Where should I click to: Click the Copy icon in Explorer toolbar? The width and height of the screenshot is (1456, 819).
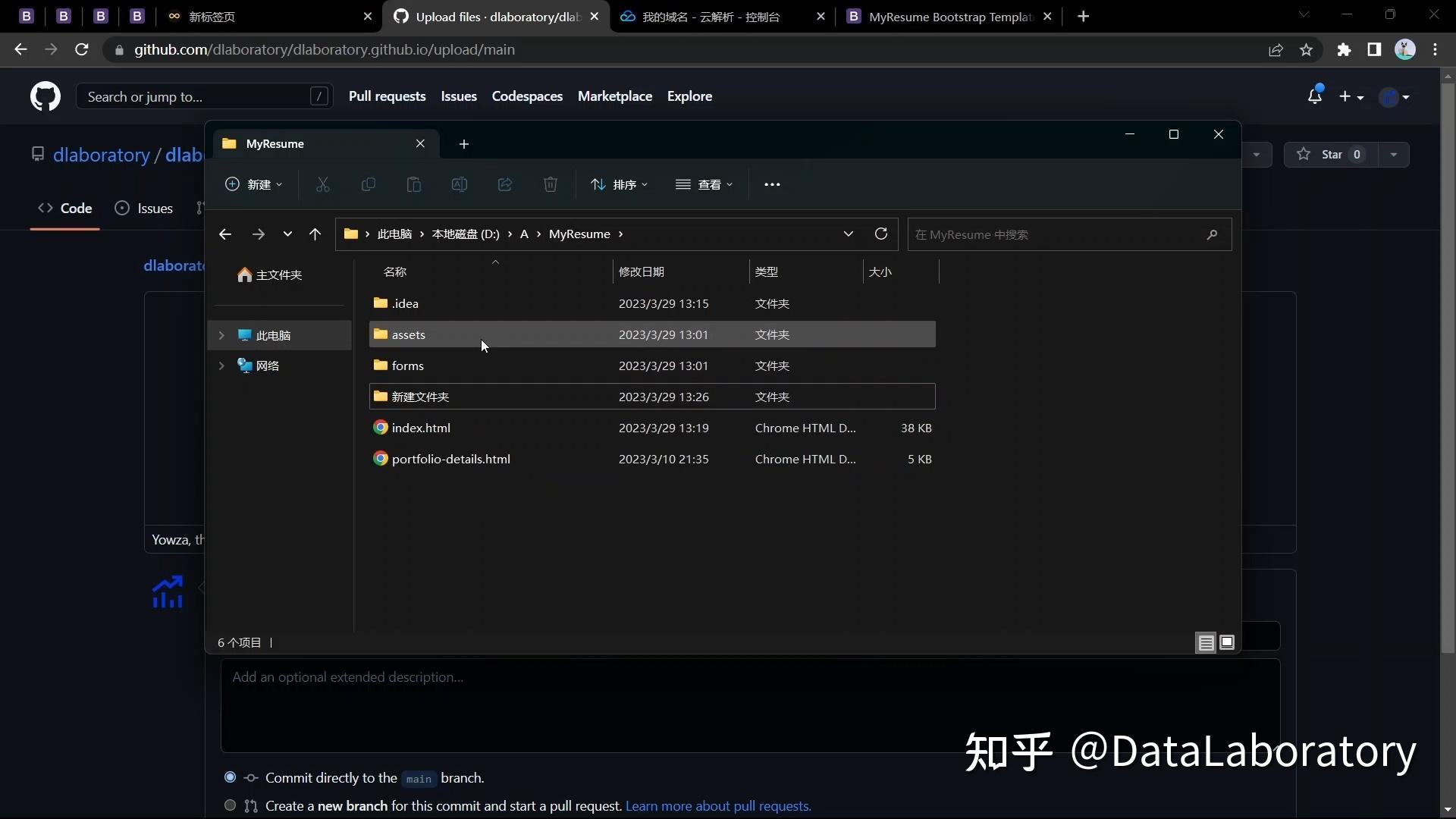coord(369,184)
